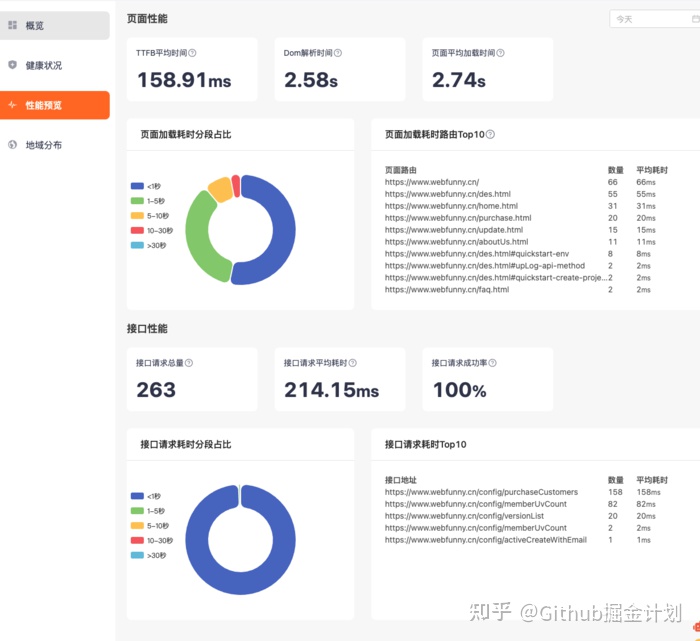Screen dimensions: 700x641
Task: Toggle 1-5秒 legend in 接口请求耗时 chart
Action: 148,511
